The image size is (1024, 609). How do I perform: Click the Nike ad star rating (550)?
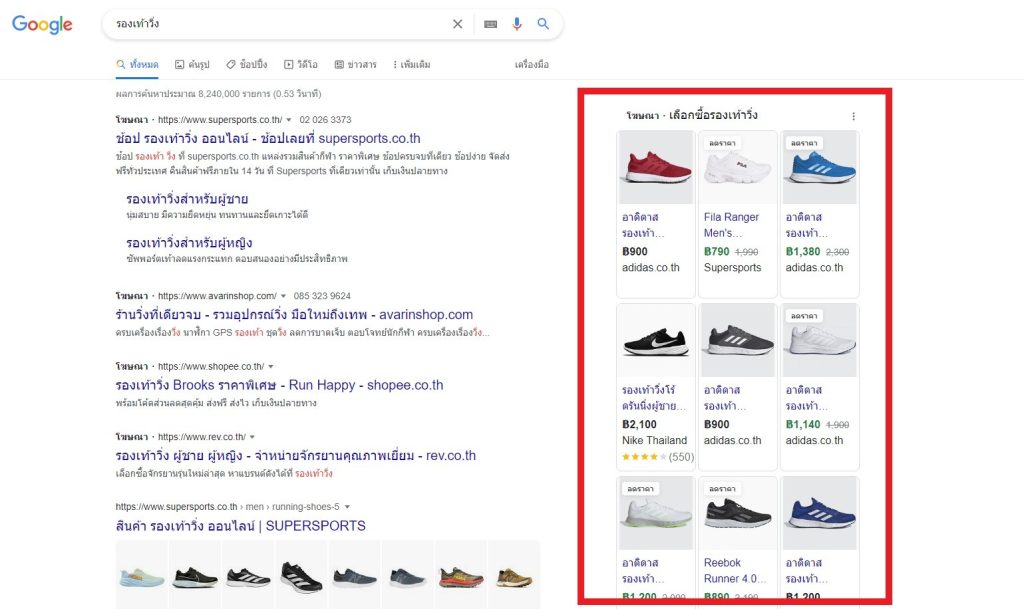tap(658, 457)
